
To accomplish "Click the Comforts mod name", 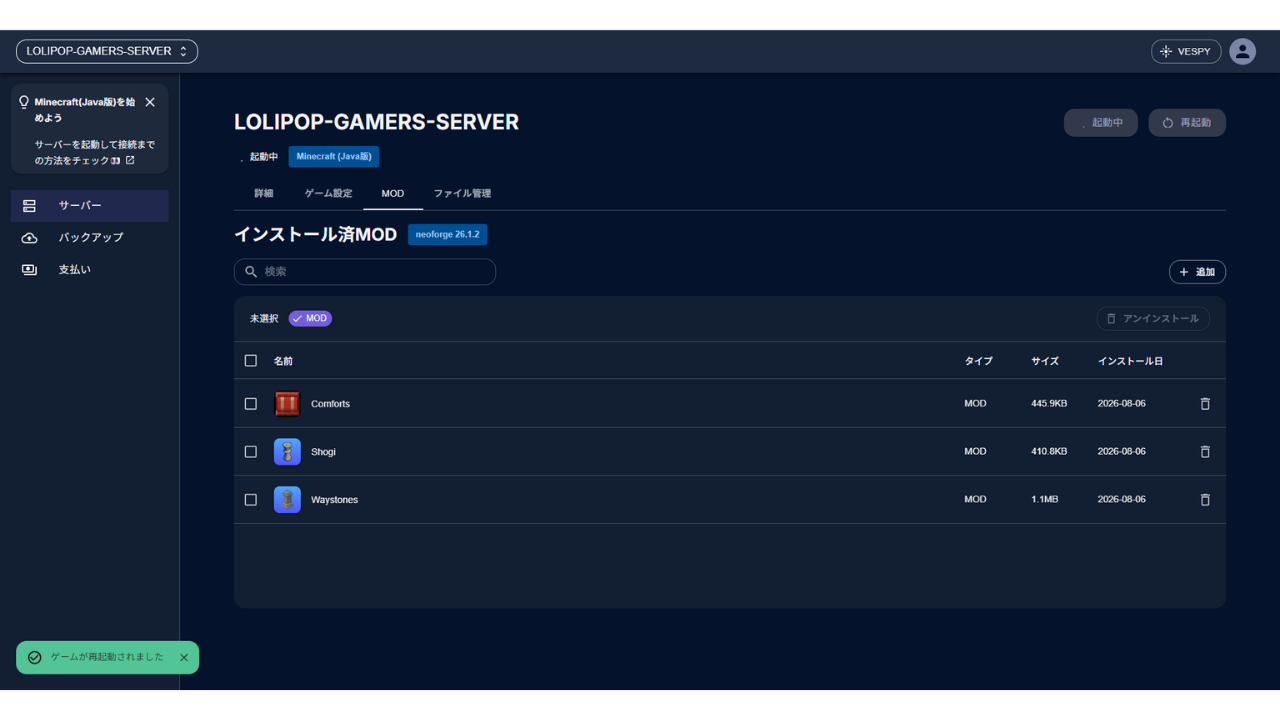I will pos(330,404).
